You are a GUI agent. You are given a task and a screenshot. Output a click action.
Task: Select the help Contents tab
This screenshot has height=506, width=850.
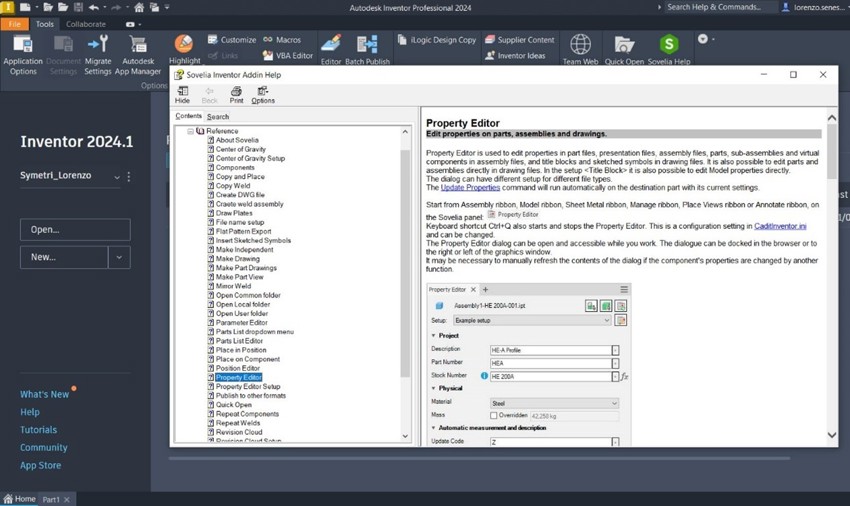[x=188, y=116]
